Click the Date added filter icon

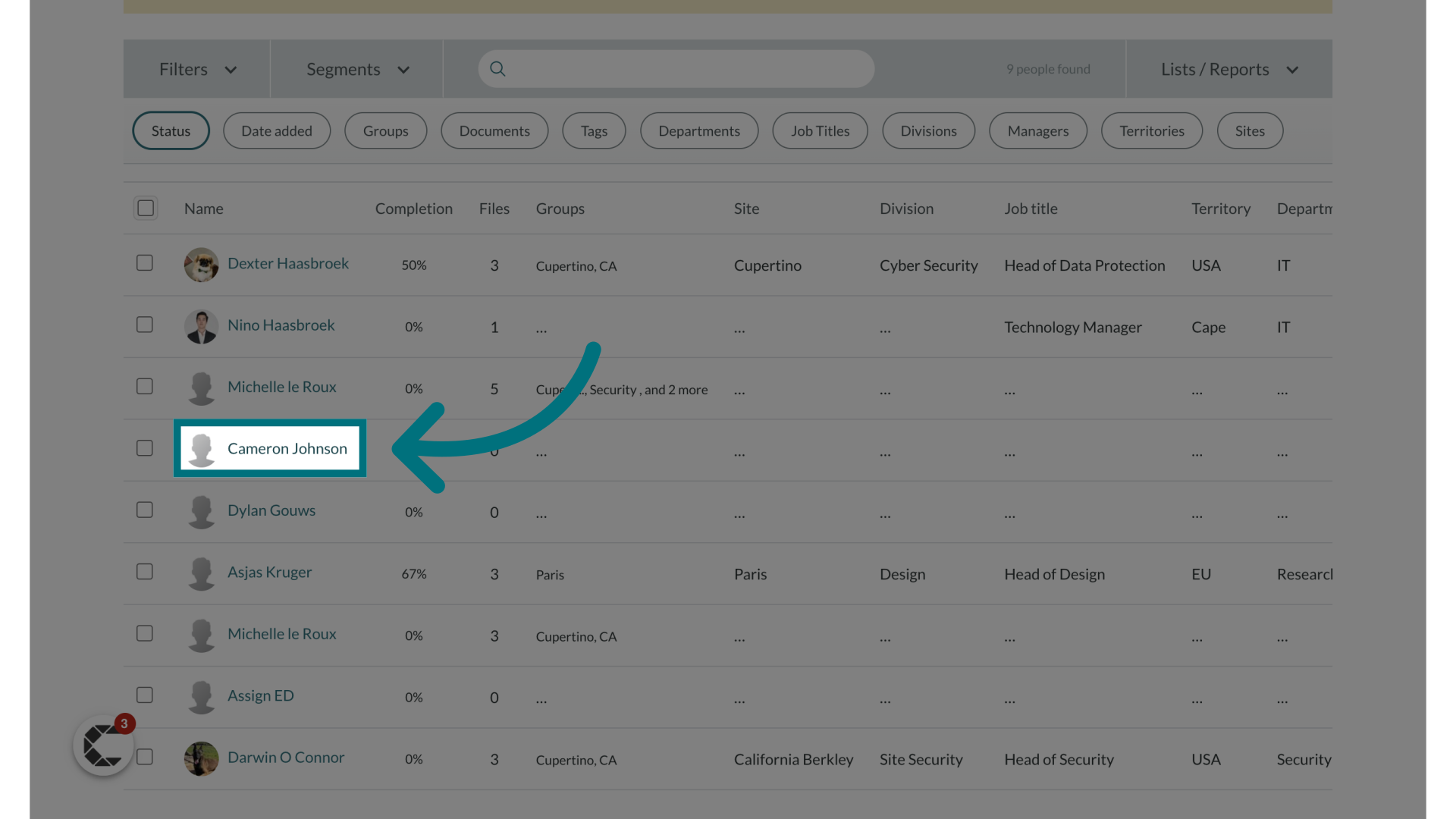pyautogui.click(x=277, y=130)
